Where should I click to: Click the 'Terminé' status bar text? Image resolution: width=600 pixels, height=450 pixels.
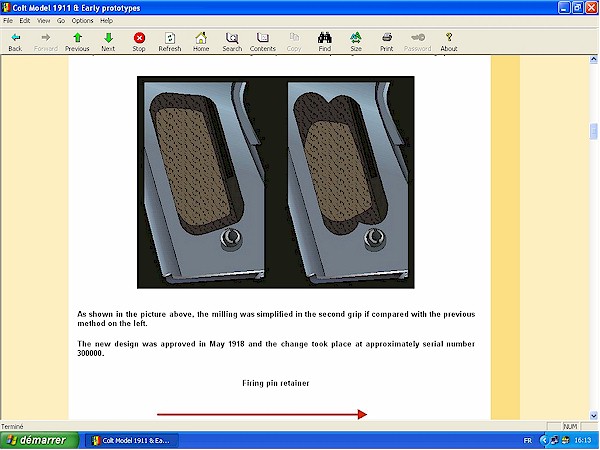pyautogui.click(x=12, y=426)
